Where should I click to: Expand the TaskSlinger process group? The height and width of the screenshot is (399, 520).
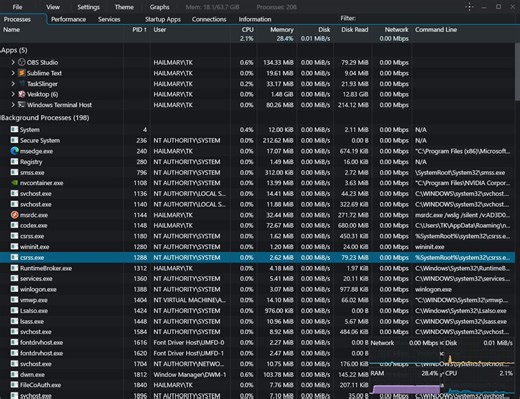click(x=13, y=84)
